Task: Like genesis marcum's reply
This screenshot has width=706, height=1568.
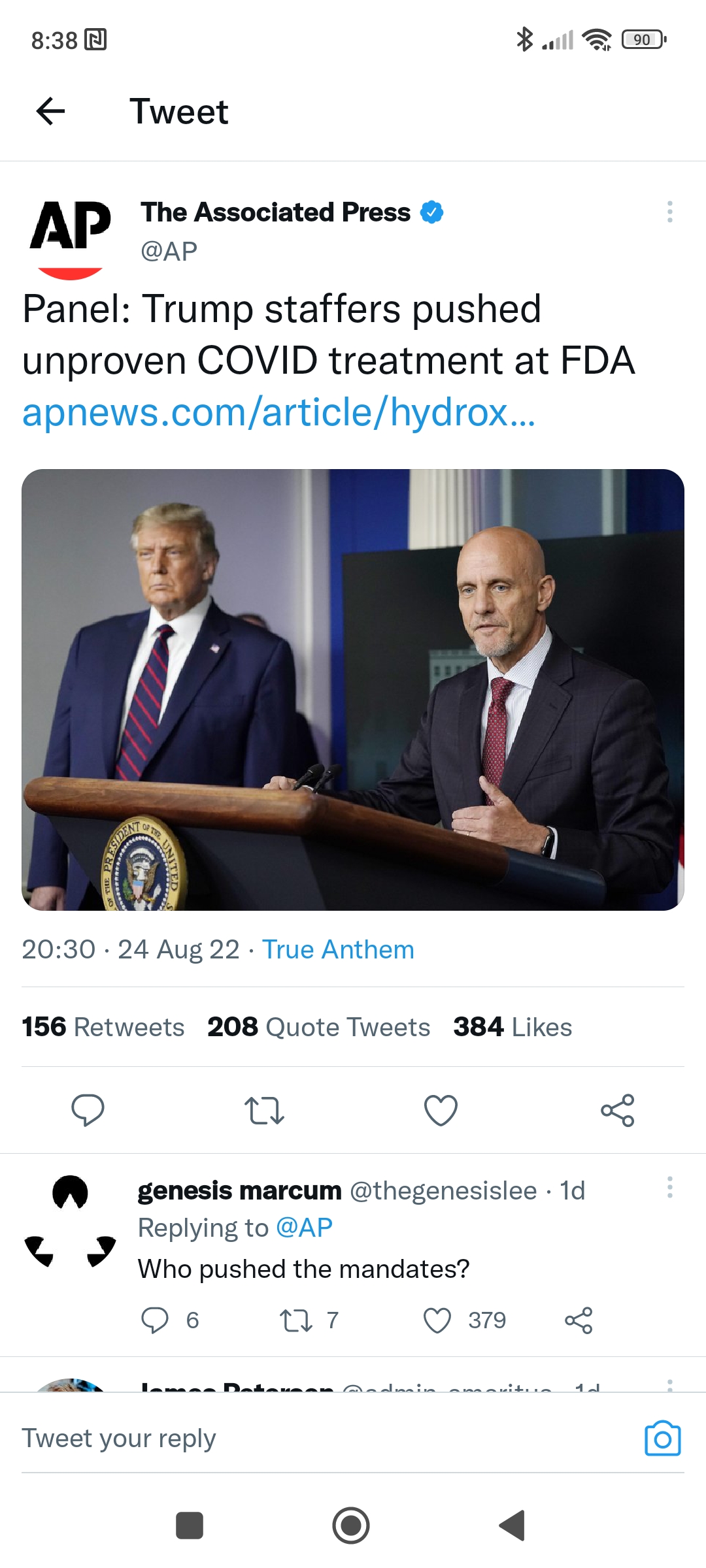Action: (437, 1320)
